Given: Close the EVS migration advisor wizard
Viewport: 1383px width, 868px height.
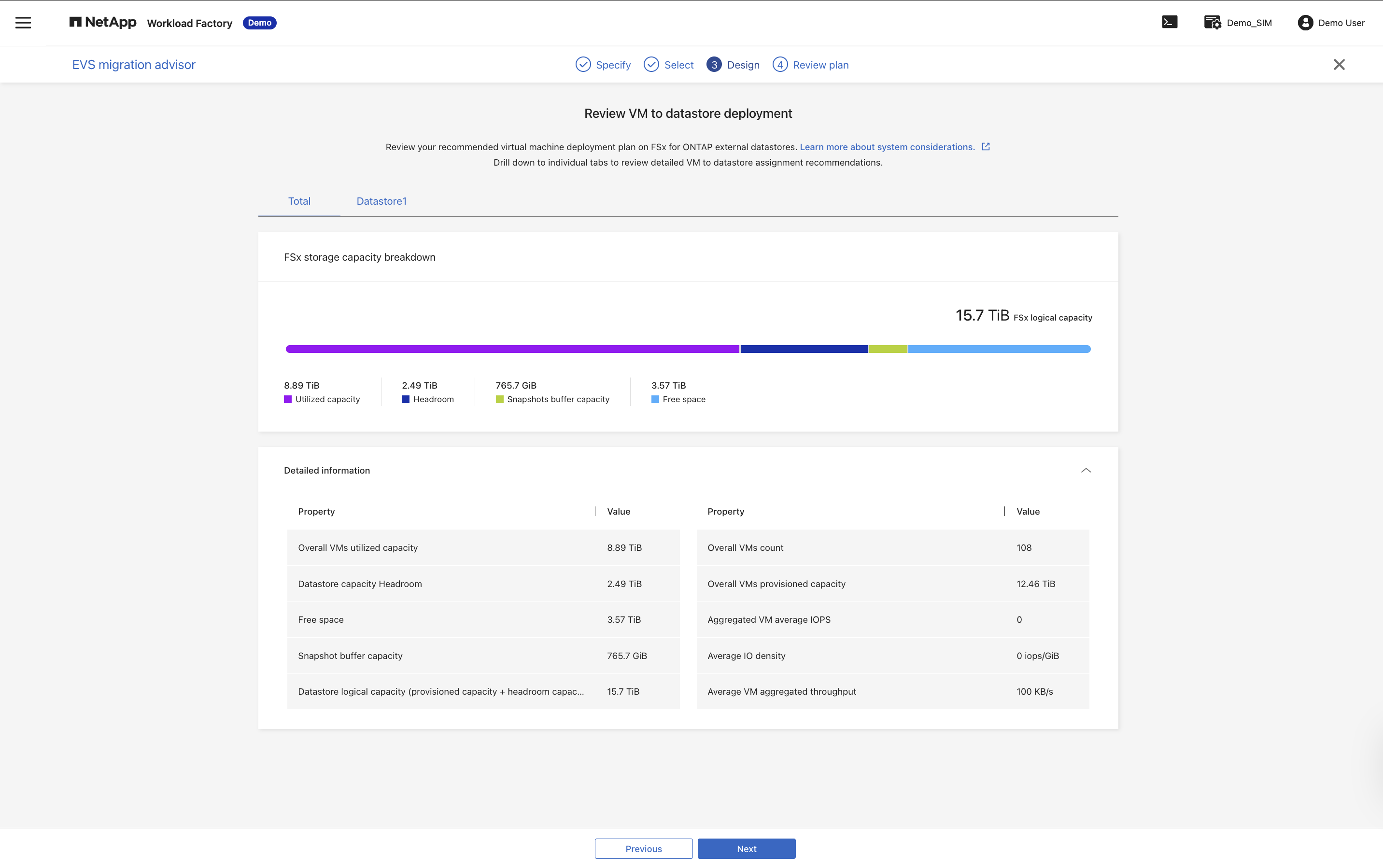Looking at the screenshot, I should [x=1339, y=64].
